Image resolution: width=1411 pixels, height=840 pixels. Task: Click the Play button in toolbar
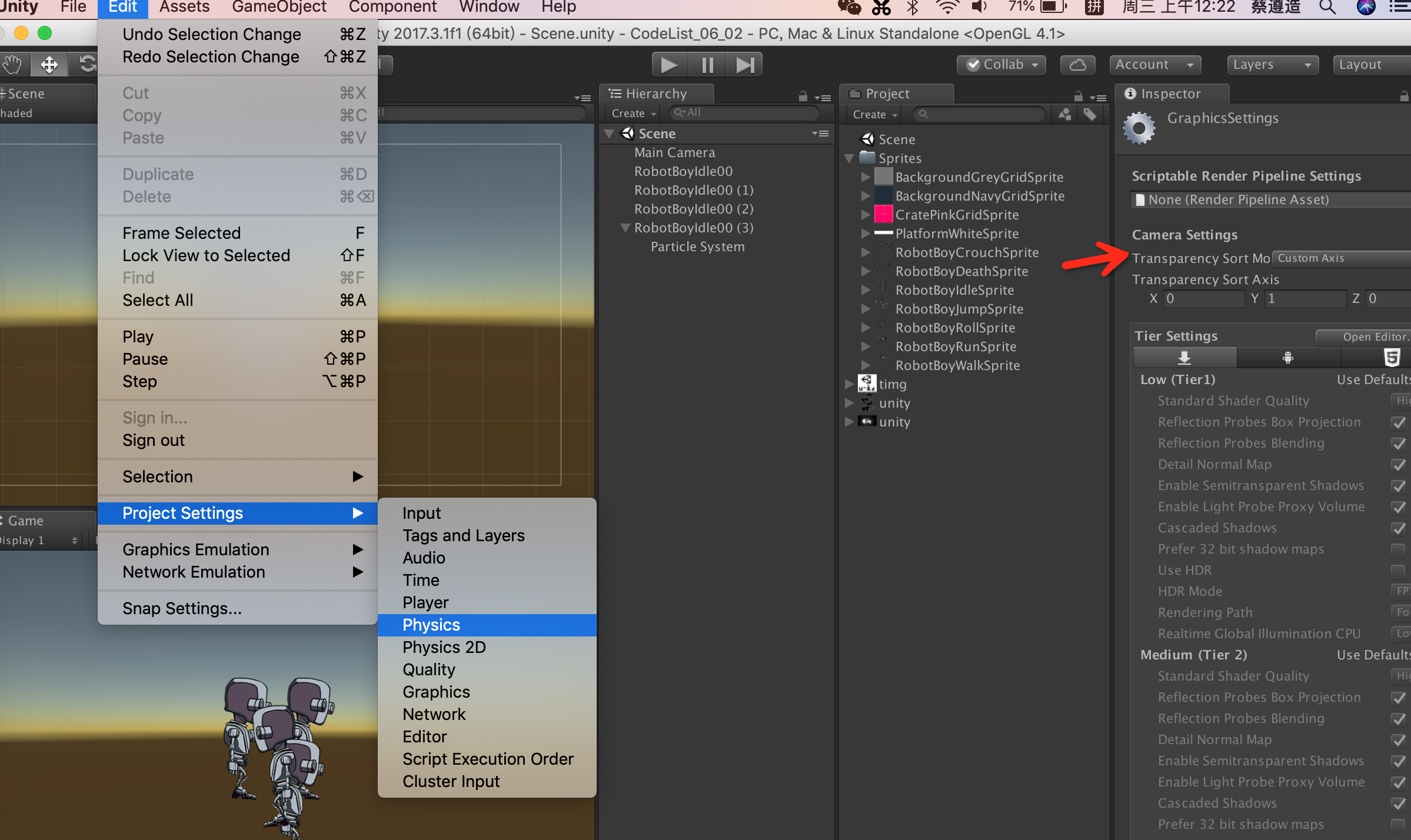[x=668, y=65]
